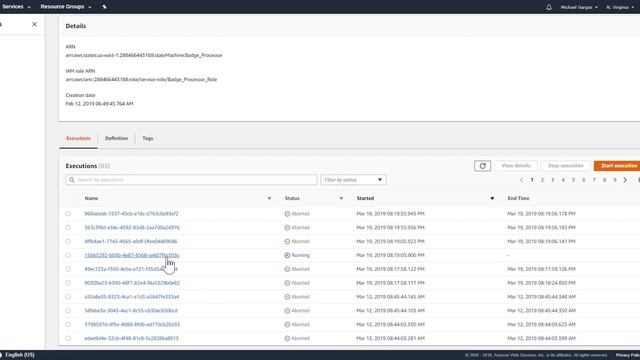Click Aborted status icon for execution 49ec723a
640x360 pixels.
tap(287, 269)
